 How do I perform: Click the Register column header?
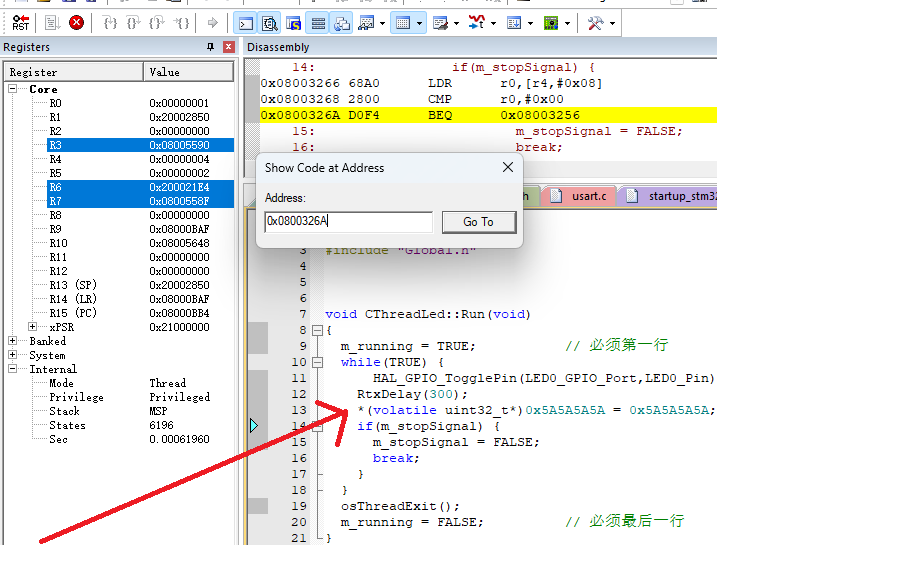74,72
